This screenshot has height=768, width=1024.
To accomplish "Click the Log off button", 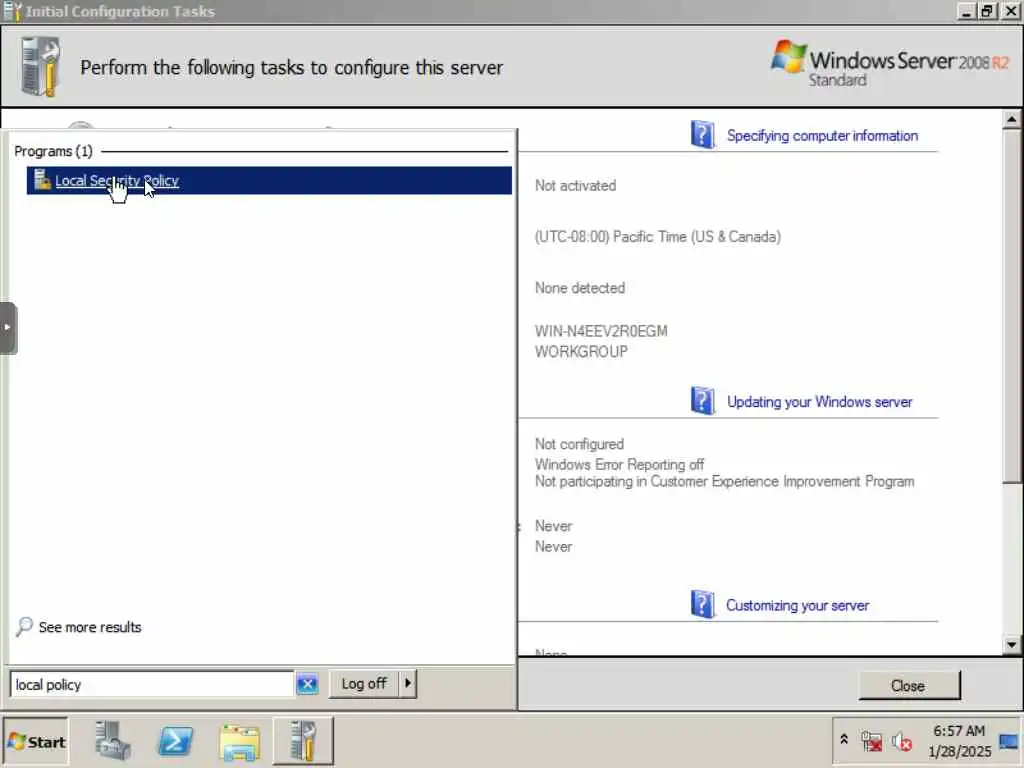I will pyautogui.click(x=364, y=684).
